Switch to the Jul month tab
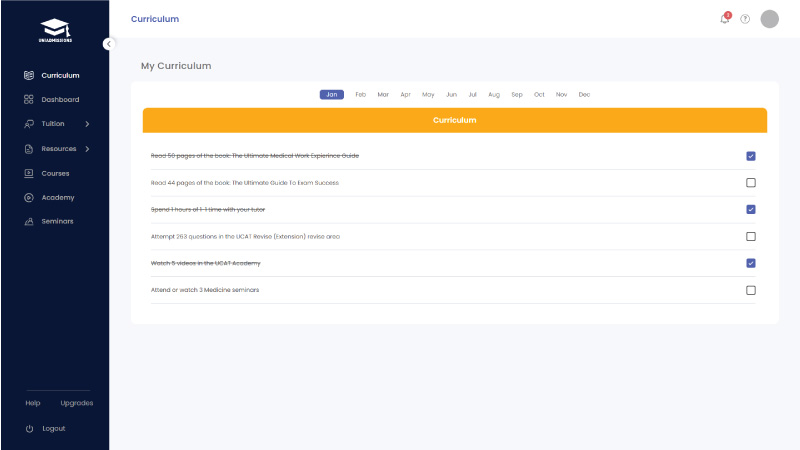Image resolution: width=800 pixels, height=450 pixels. [x=472, y=94]
